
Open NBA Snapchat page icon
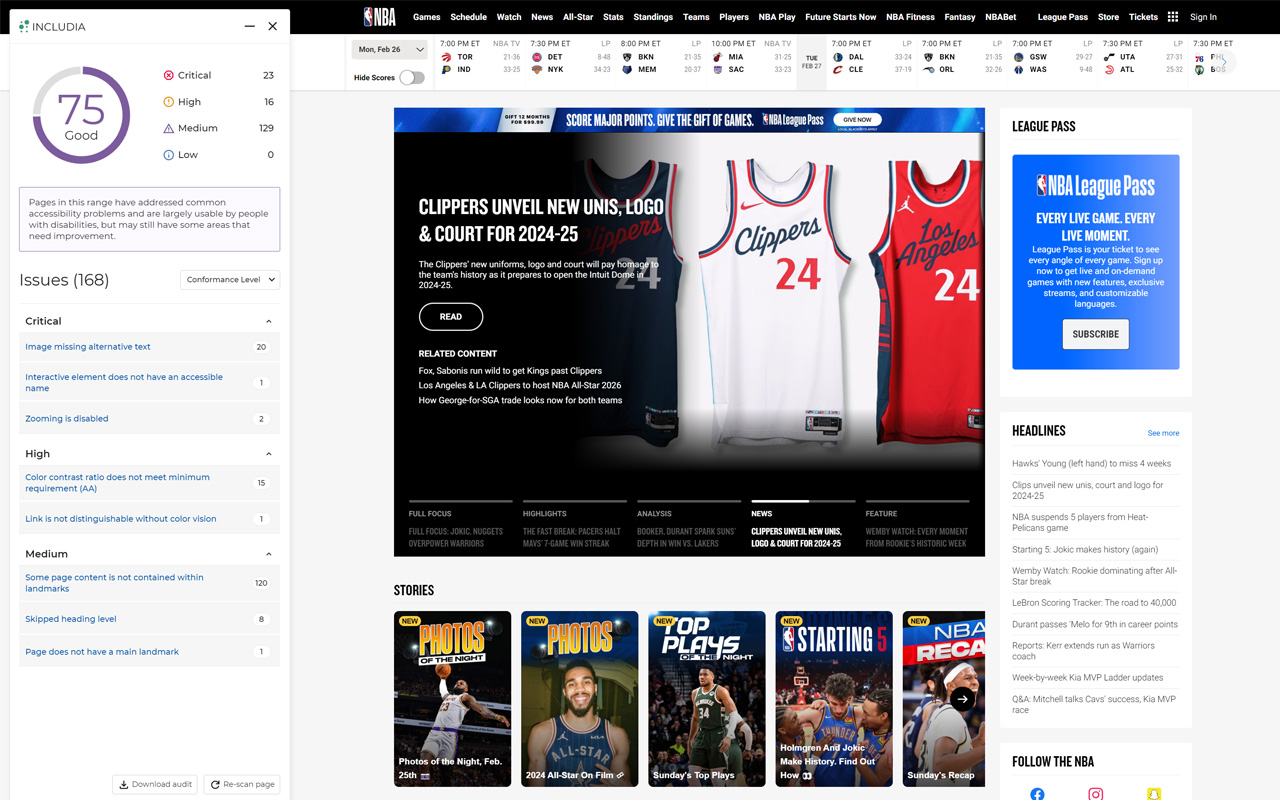(1154, 794)
